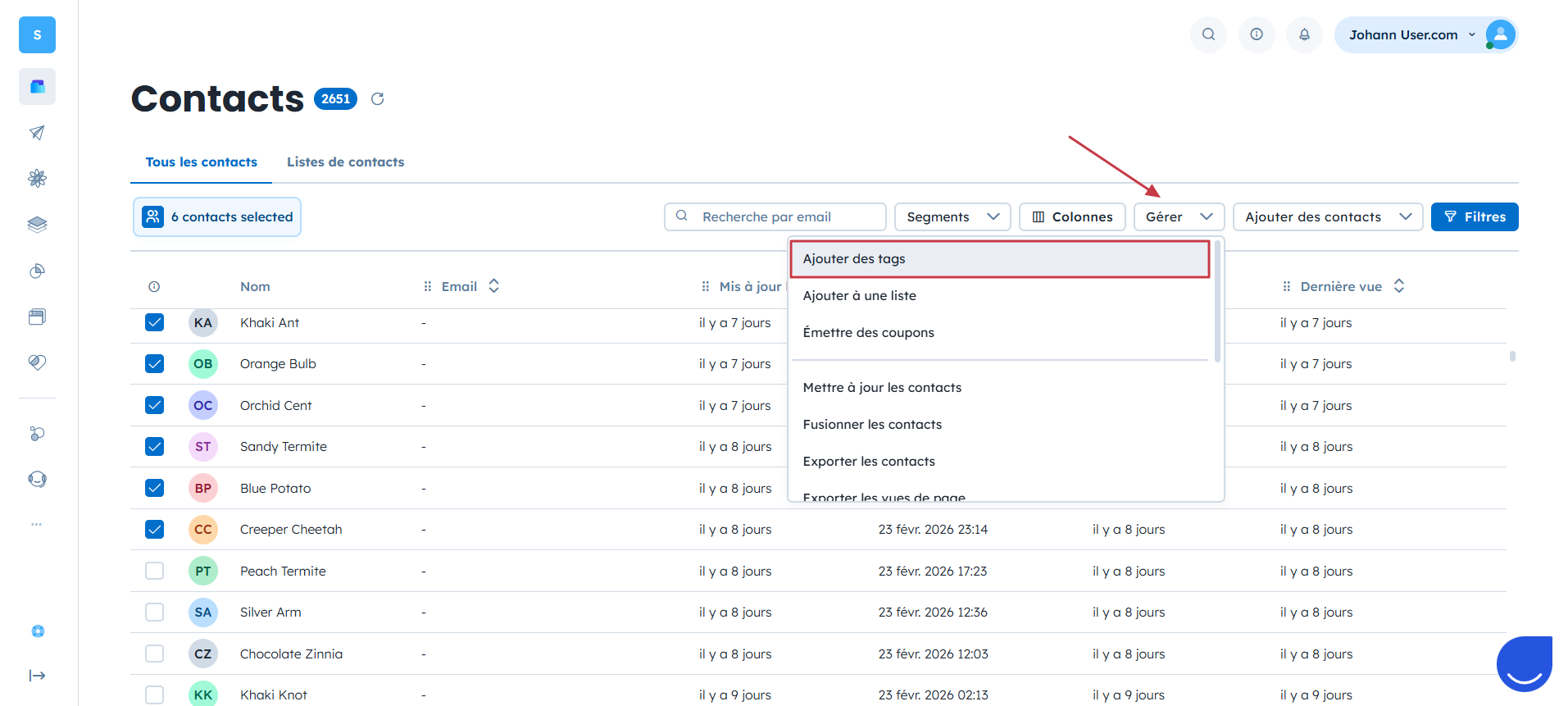The image size is (1568, 706).
Task: Click the Nom column header
Action: 255,287
